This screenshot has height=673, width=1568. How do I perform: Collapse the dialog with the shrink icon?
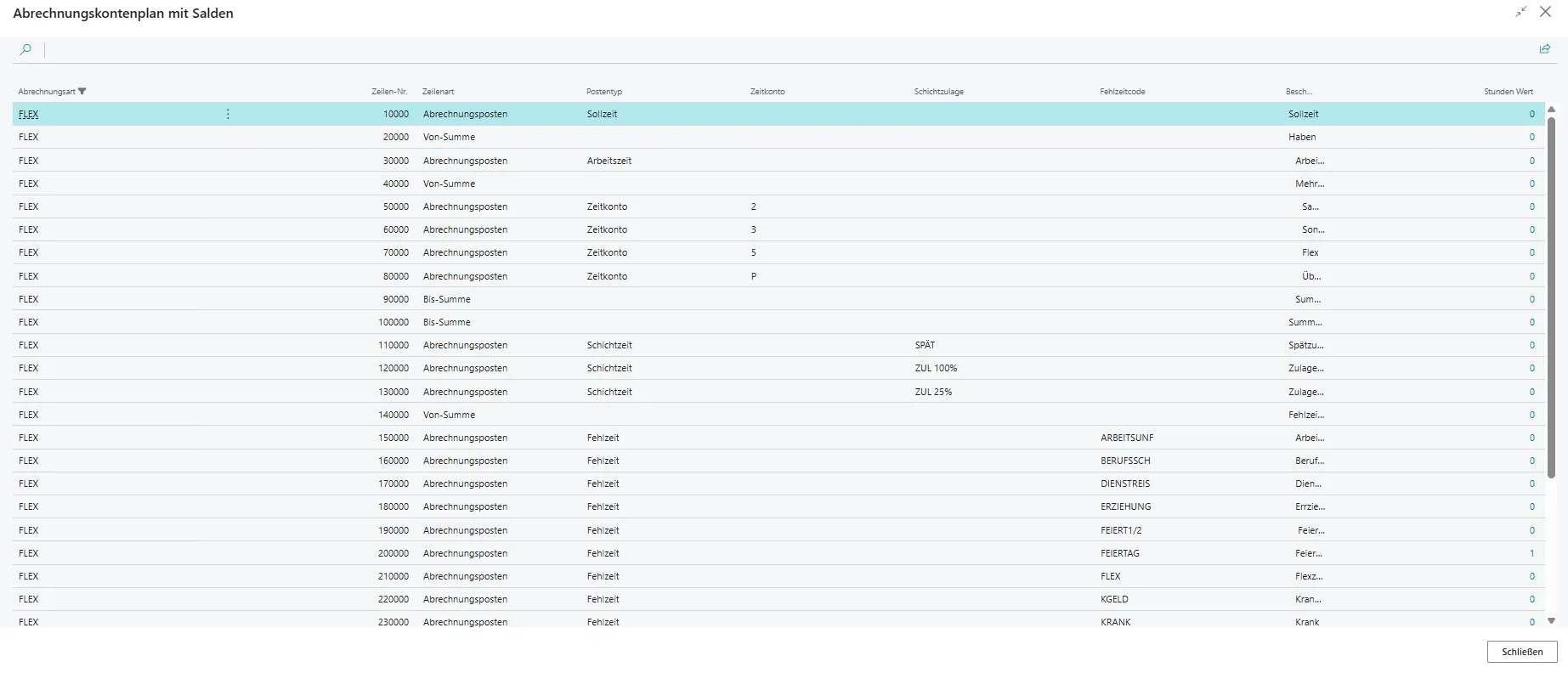point(1520,12)
